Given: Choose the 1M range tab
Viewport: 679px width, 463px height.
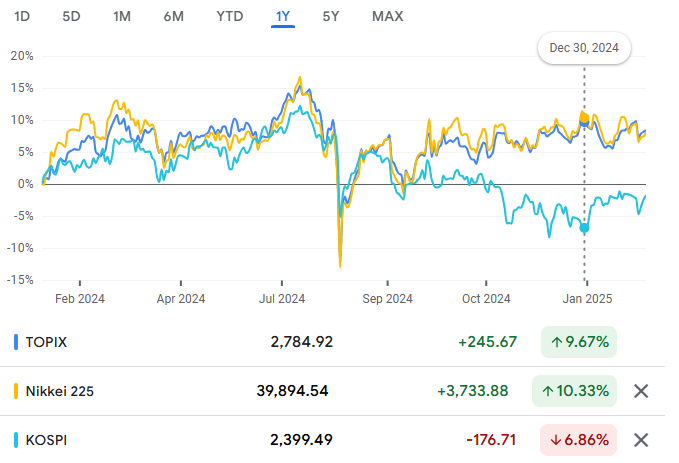Looking at the screenshot, I should [x=122, y=16].
